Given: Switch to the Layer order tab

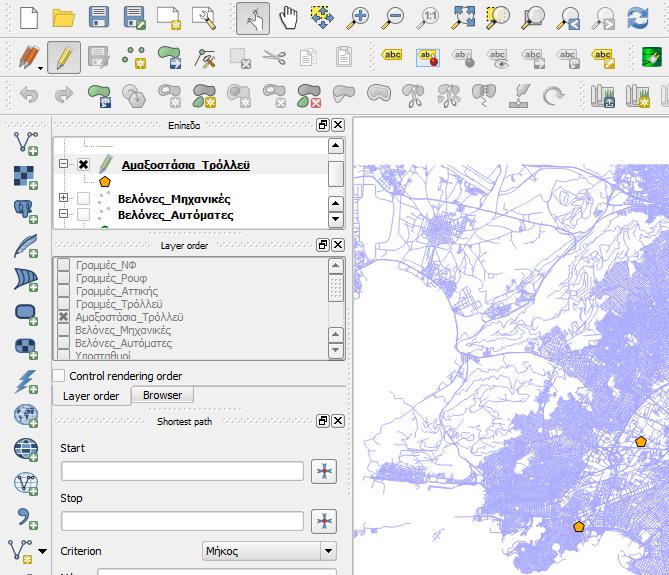Looking at the screenshot, I should tap(91, 396).
